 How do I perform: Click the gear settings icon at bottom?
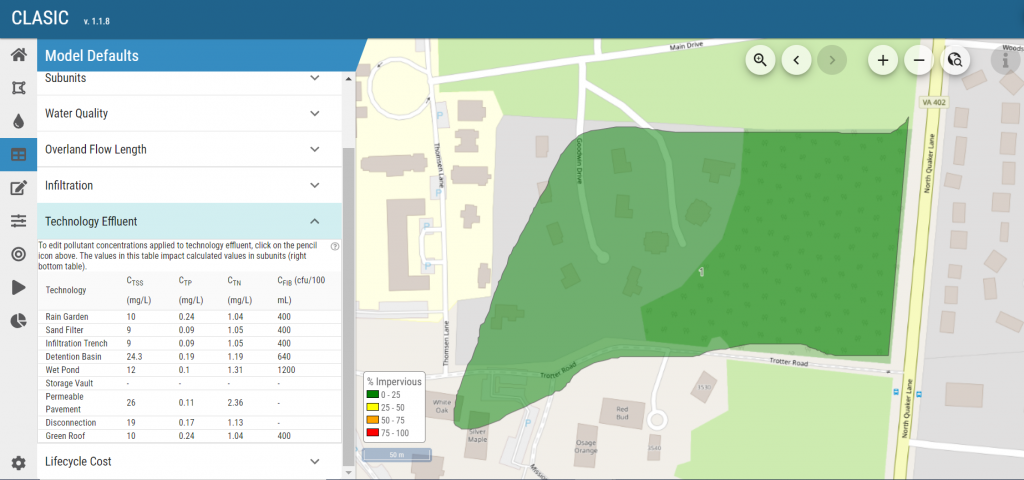pos(18,462)
